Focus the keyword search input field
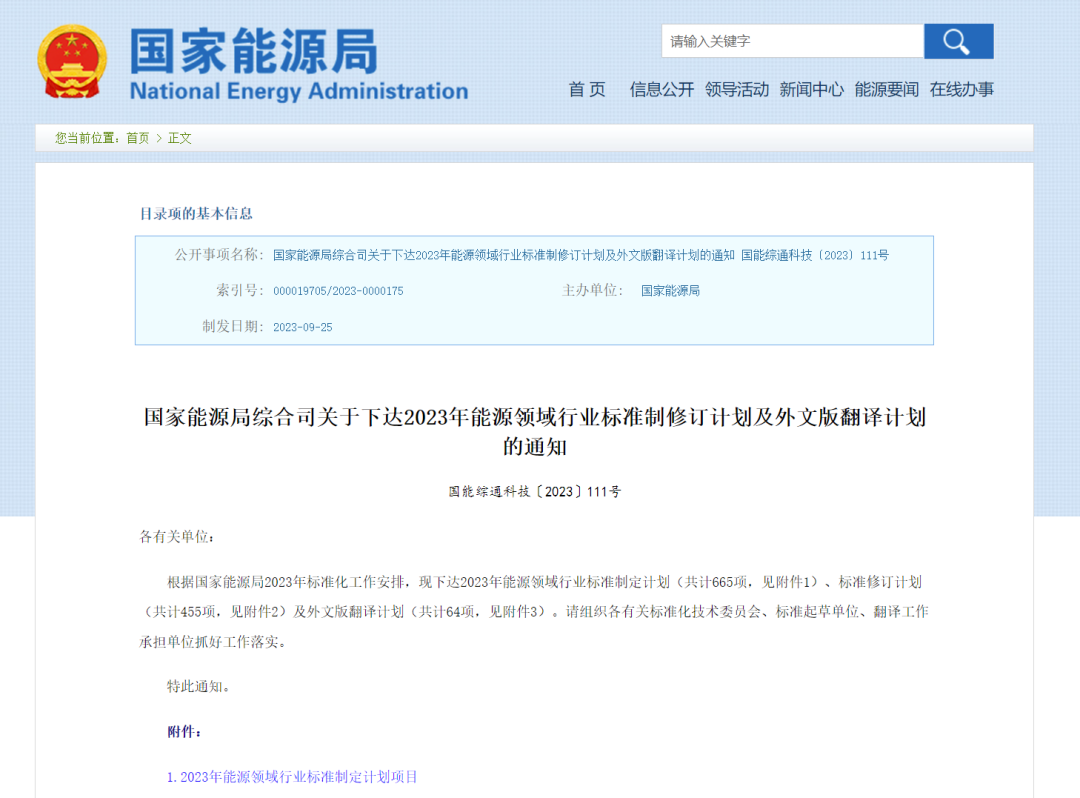Screen dimensions: 1080x798 pyautogui.click(x=793, y=41)
